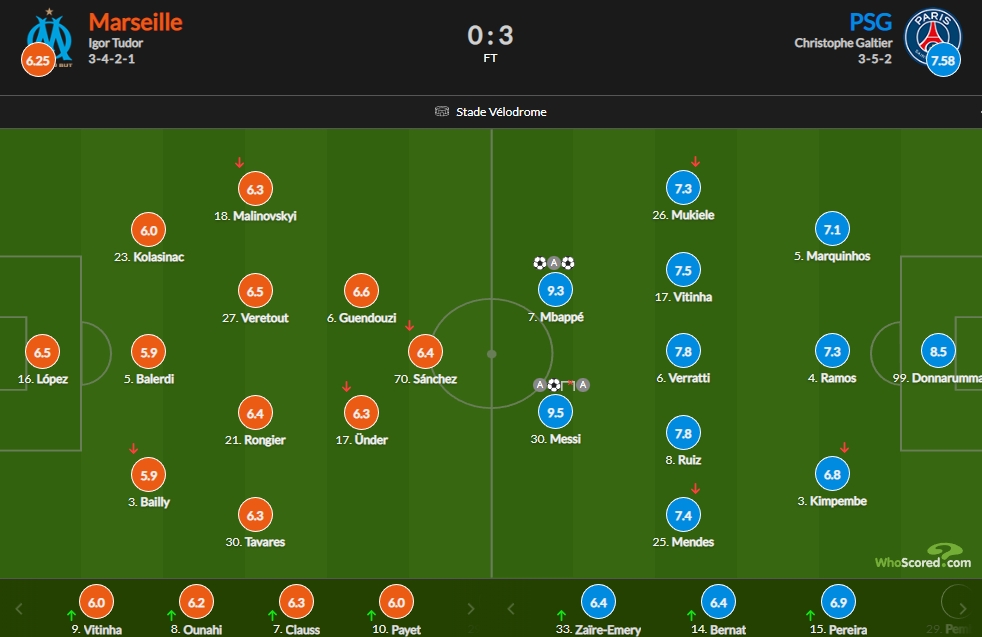Click the Sánchez player name label
The height and width of the screenshot is (637, 982).
(x=425, y=379)
